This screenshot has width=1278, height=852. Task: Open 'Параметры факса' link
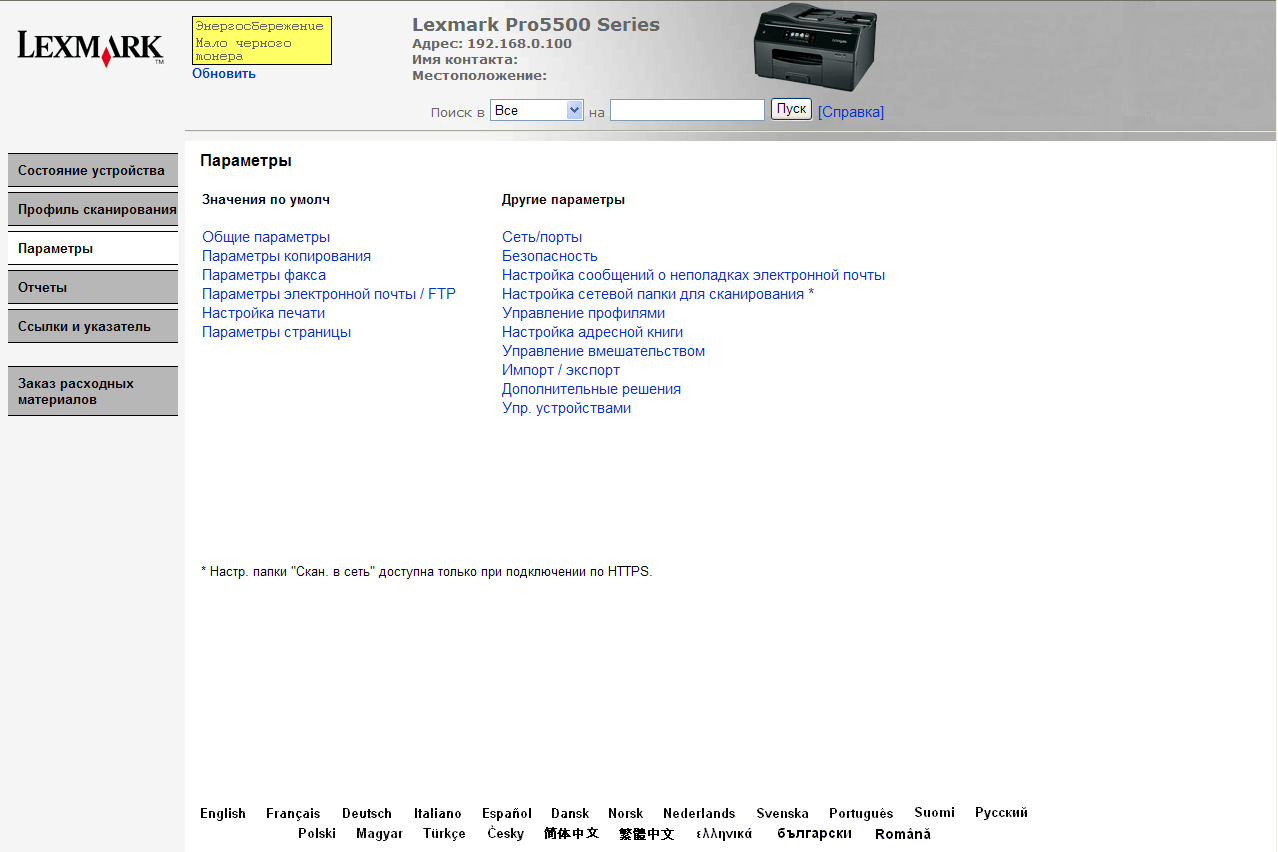(264, 275)
